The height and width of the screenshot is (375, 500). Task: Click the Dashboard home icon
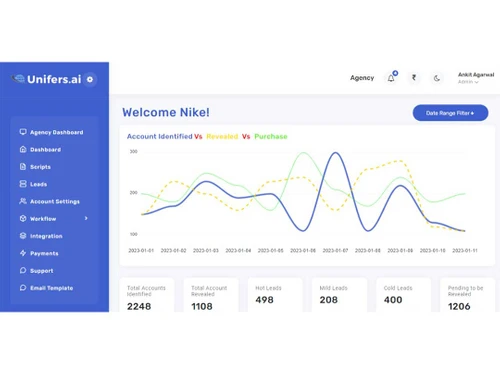[x=23, y=149]
